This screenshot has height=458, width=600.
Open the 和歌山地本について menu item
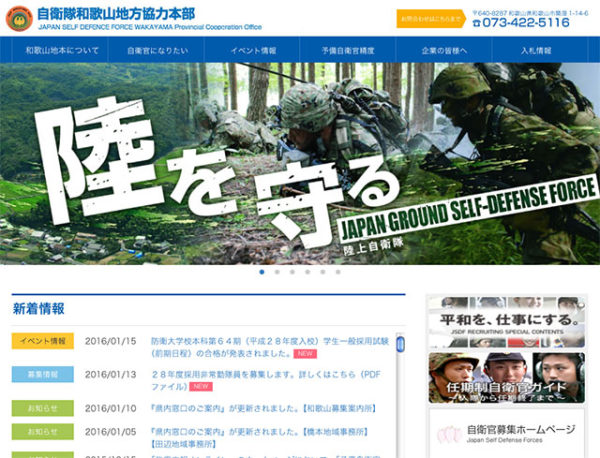pyautogui.click(x=62, y=50)
